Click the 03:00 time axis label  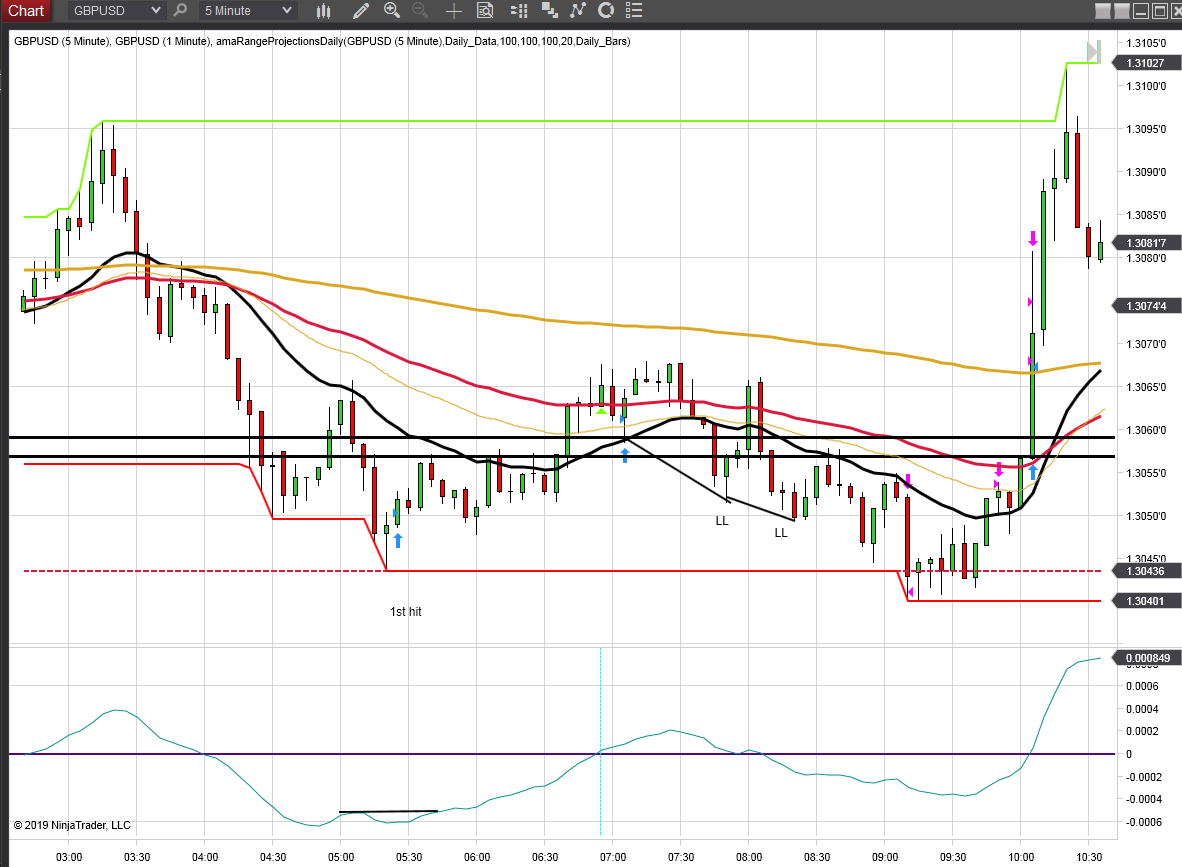pos(69,857)
